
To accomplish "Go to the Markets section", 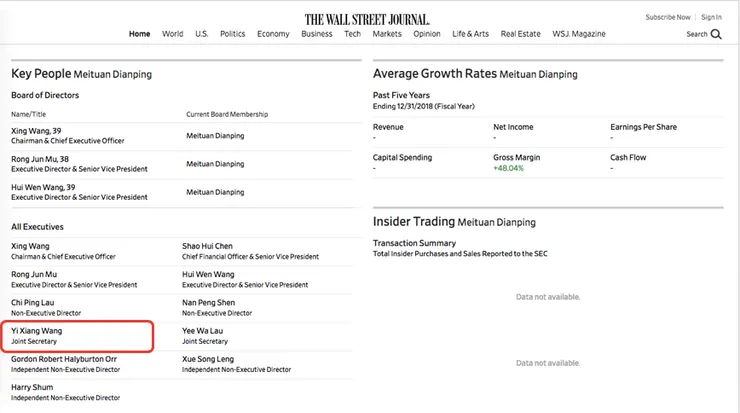I will pyautogui.click(x=387, y=34).
